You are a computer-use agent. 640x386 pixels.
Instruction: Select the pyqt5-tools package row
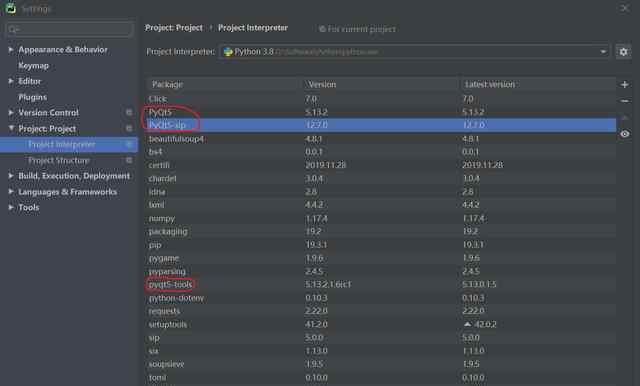(381, 284)
